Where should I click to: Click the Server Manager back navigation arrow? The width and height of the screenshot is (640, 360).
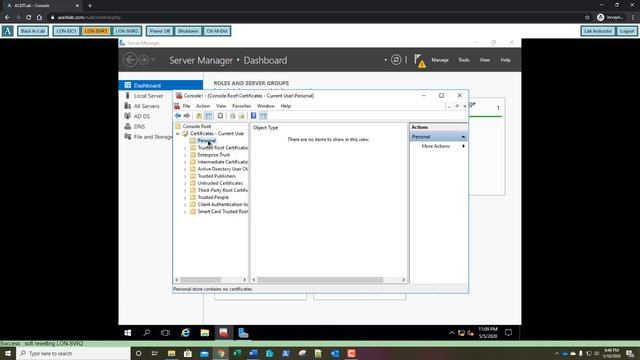pos(130,60)
